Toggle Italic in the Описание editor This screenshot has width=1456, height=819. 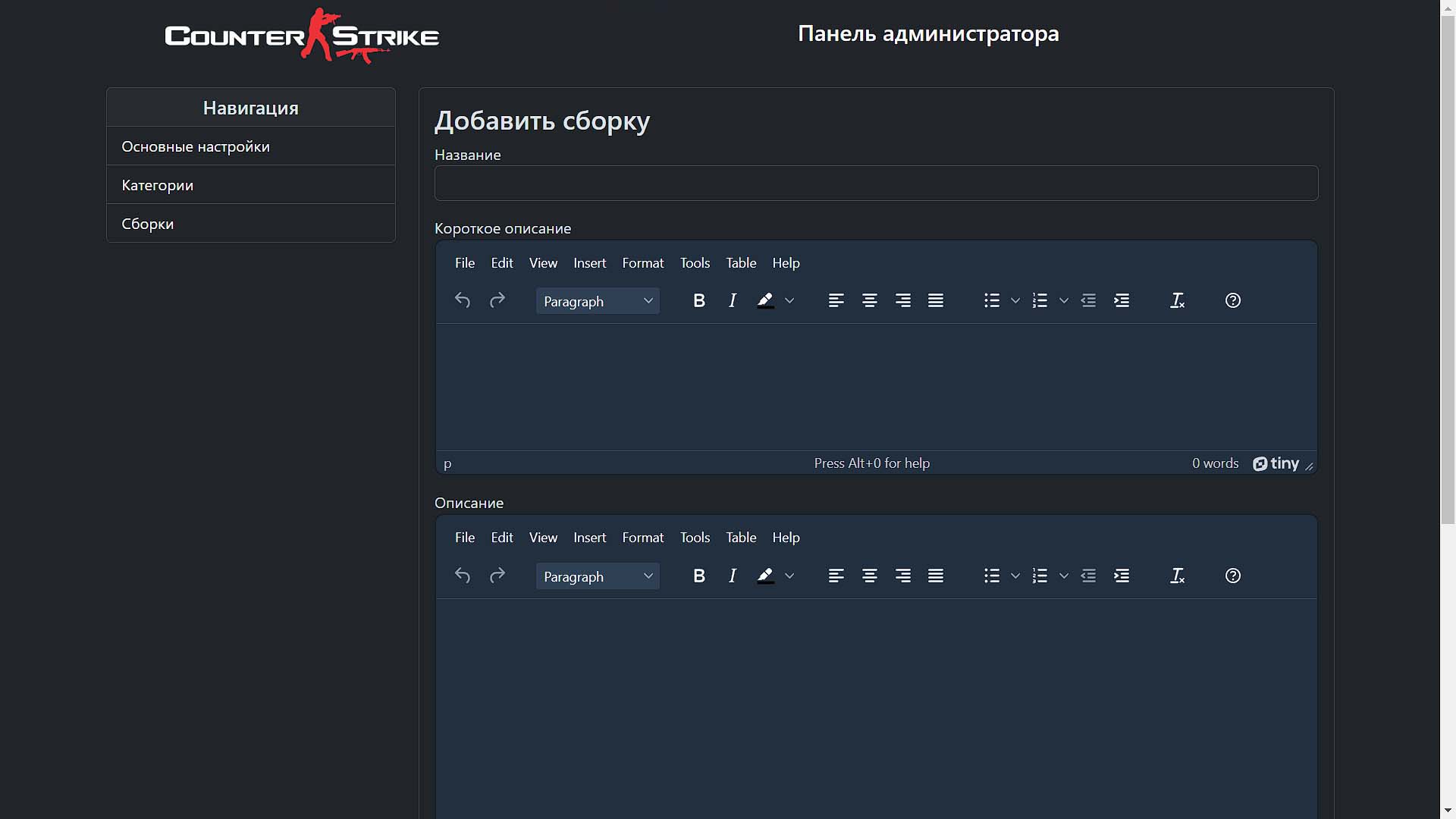[x=733, y=576]
